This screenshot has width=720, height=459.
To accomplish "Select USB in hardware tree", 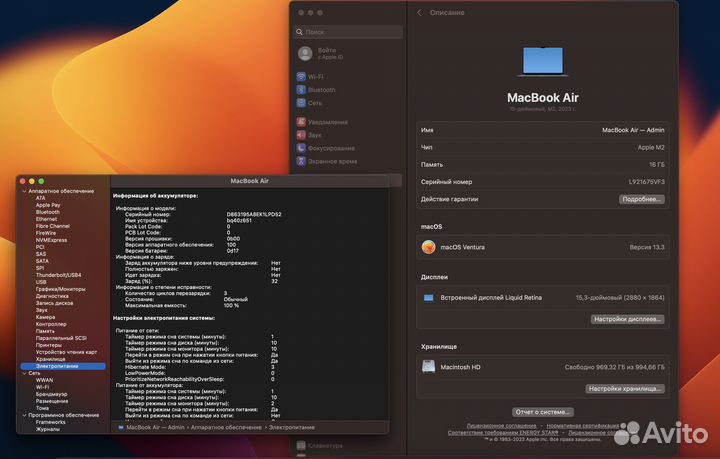I will tap(41, 282).
